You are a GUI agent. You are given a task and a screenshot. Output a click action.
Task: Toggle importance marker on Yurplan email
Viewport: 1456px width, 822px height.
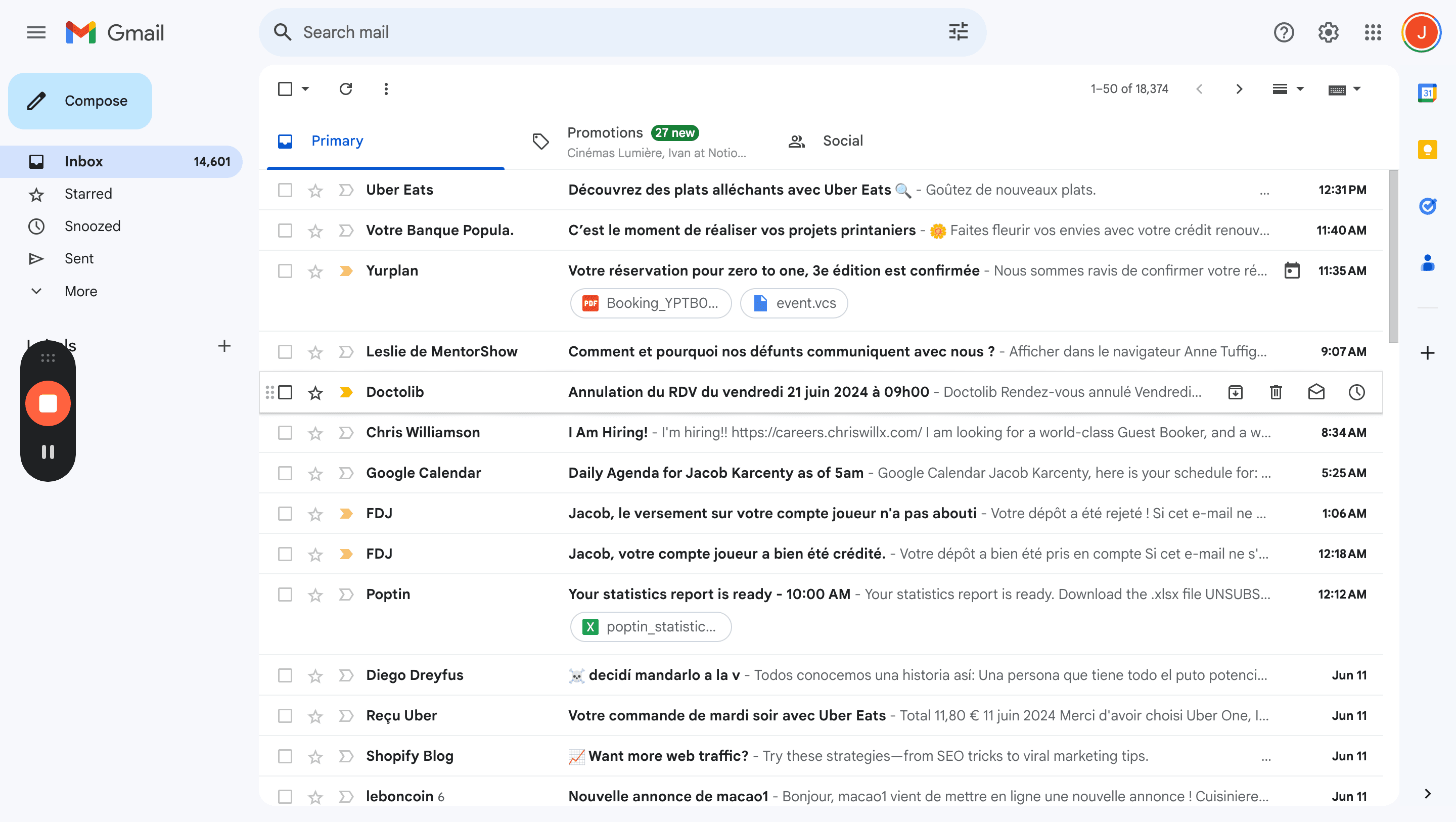(346, 271)
